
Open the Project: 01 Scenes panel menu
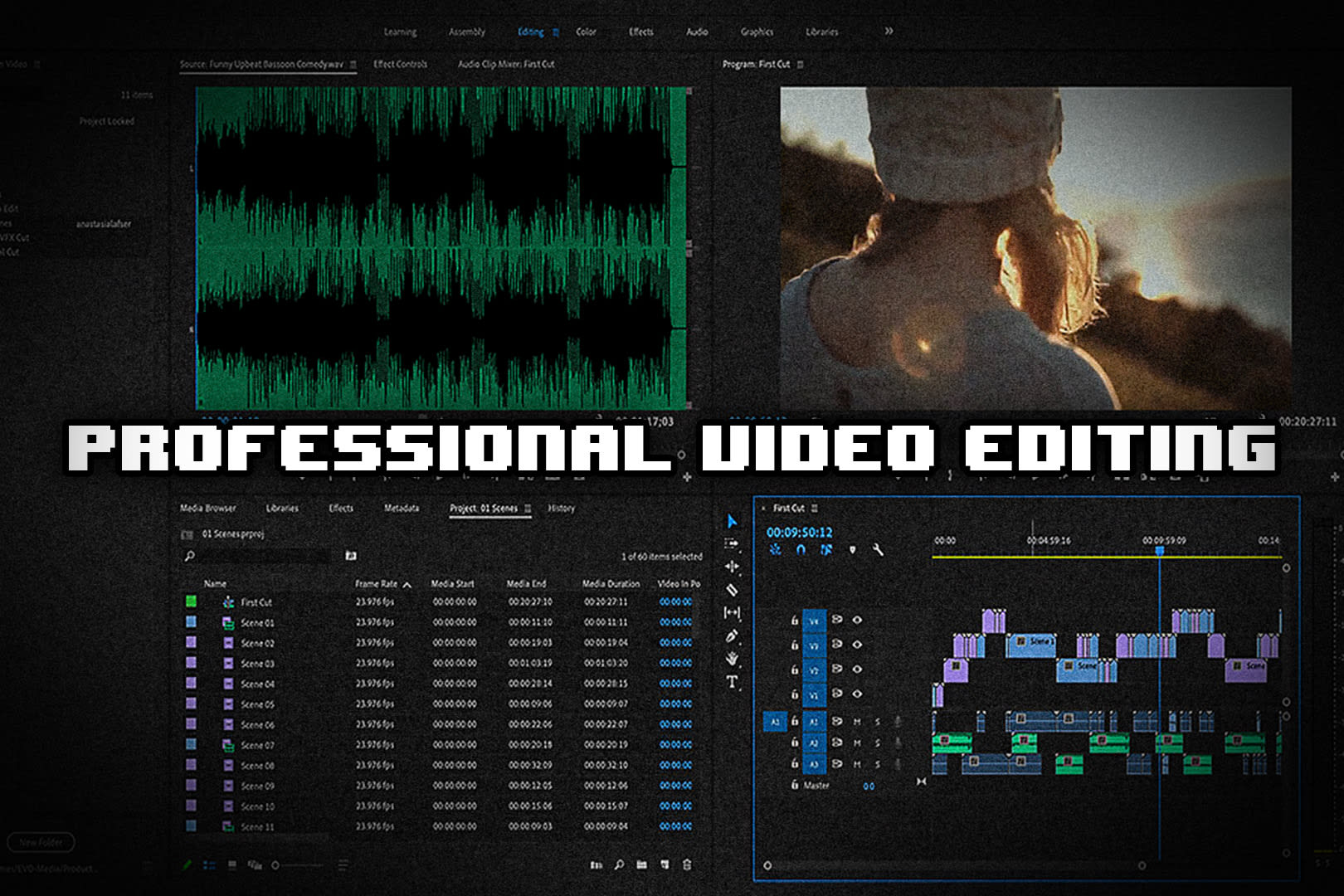528,509
